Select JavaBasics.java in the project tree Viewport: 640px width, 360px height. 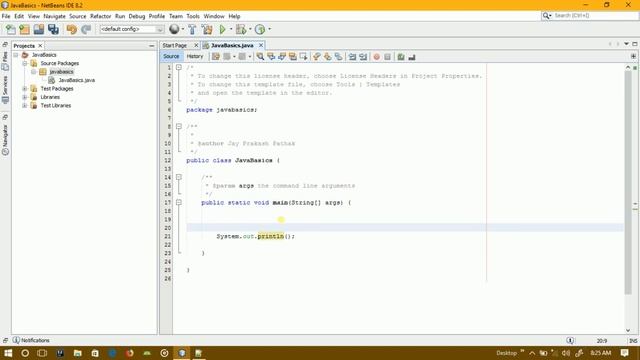pyautogui.click(x=76, y=80)
